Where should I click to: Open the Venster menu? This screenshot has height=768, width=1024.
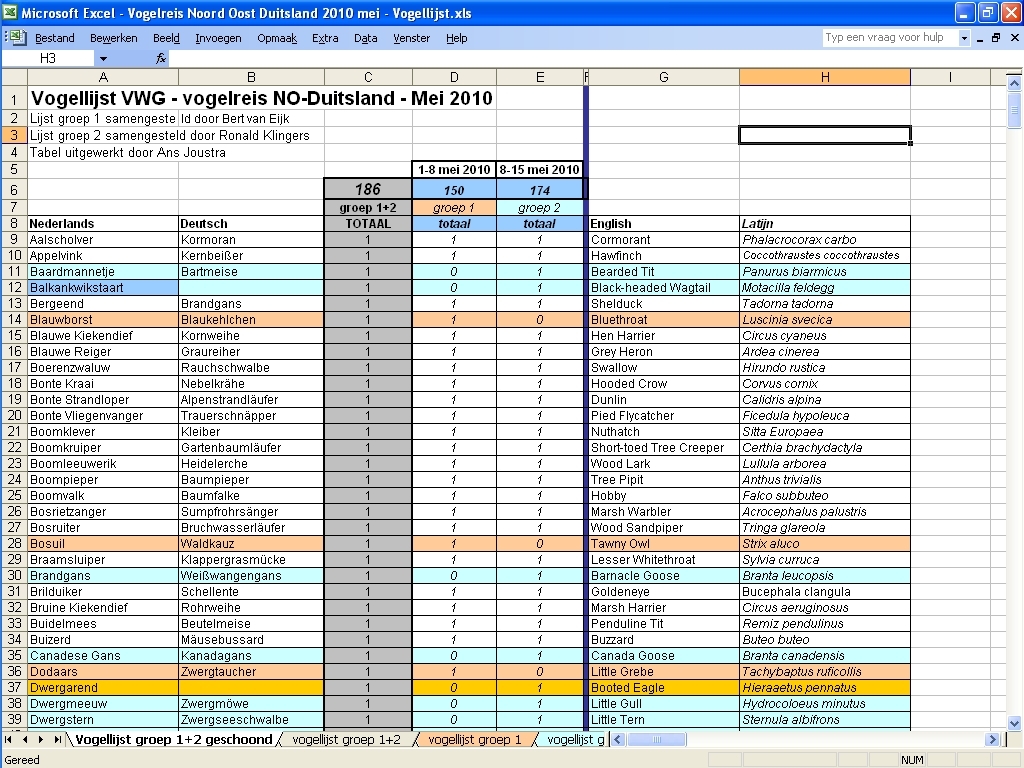pos(411,39)
